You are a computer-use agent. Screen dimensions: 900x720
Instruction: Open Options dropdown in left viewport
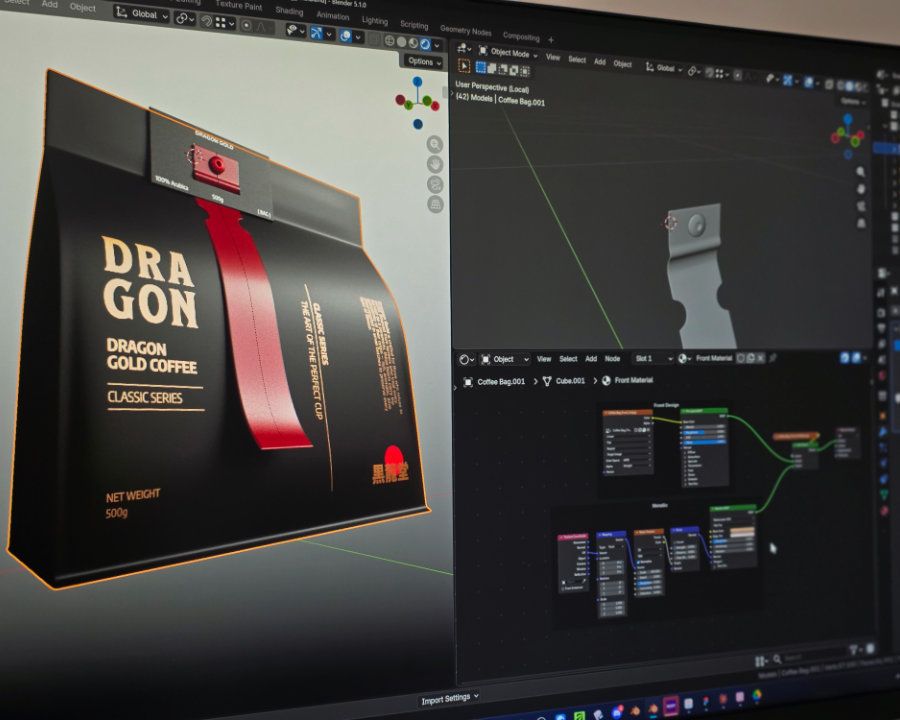425,61
